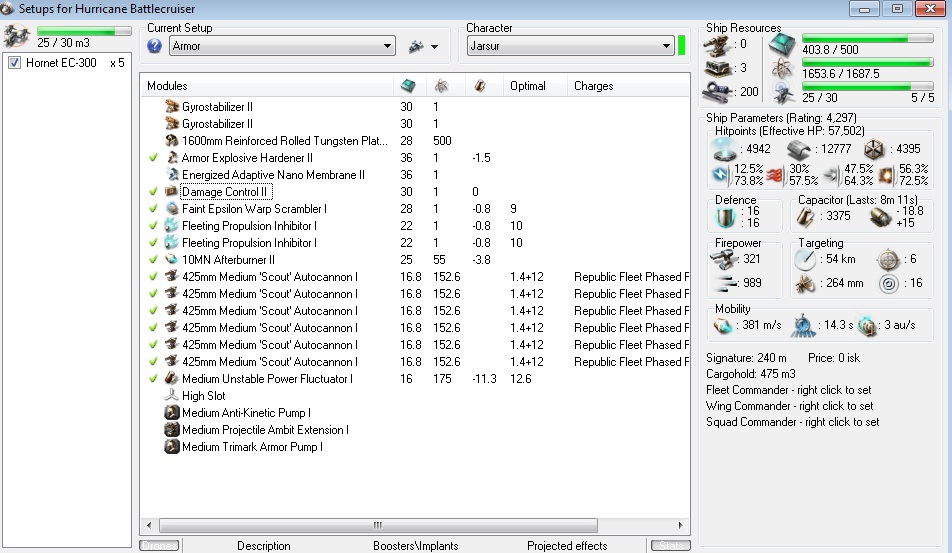This screenshot has width=952, height=553.
Task: Click the Defence shield icon
Action: [x=725, y=217]
